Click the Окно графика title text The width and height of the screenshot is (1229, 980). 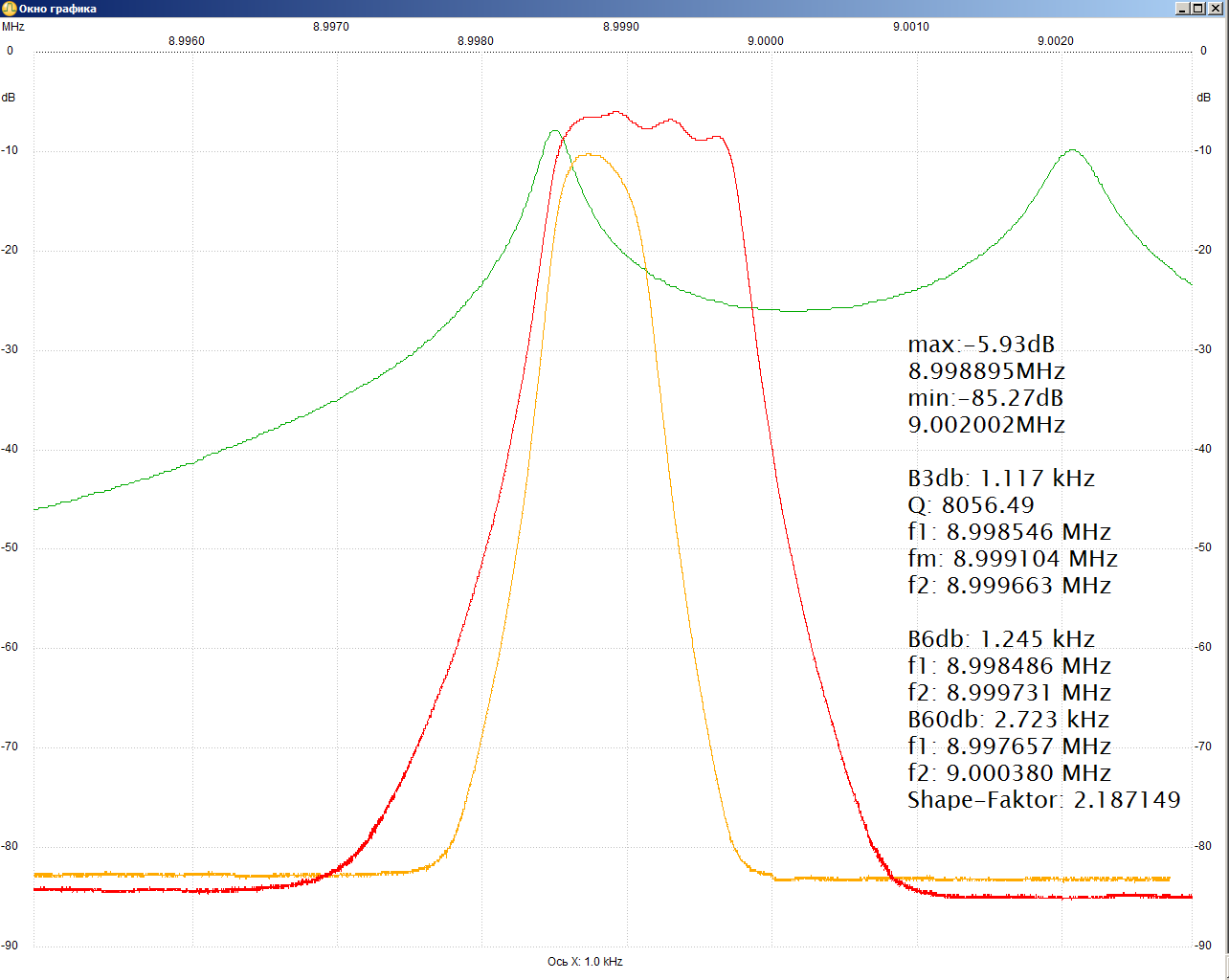[57, 9]
